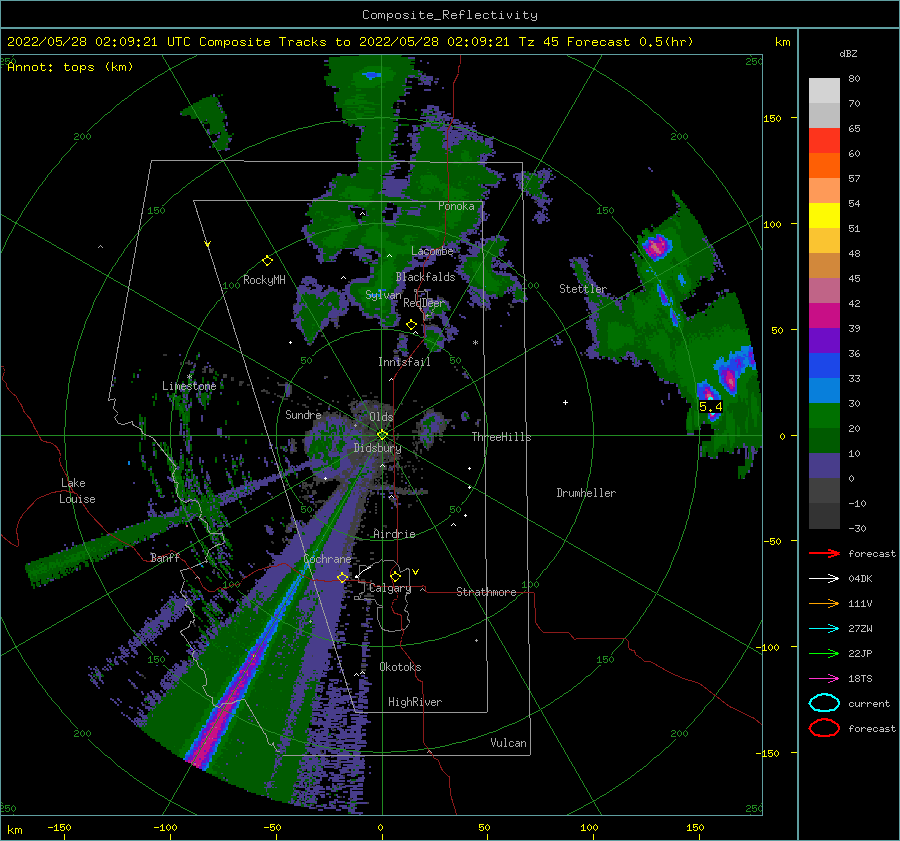The image size is (900, 841).
Task: Click the Lake Louise label
Action: tap(77, 491)
